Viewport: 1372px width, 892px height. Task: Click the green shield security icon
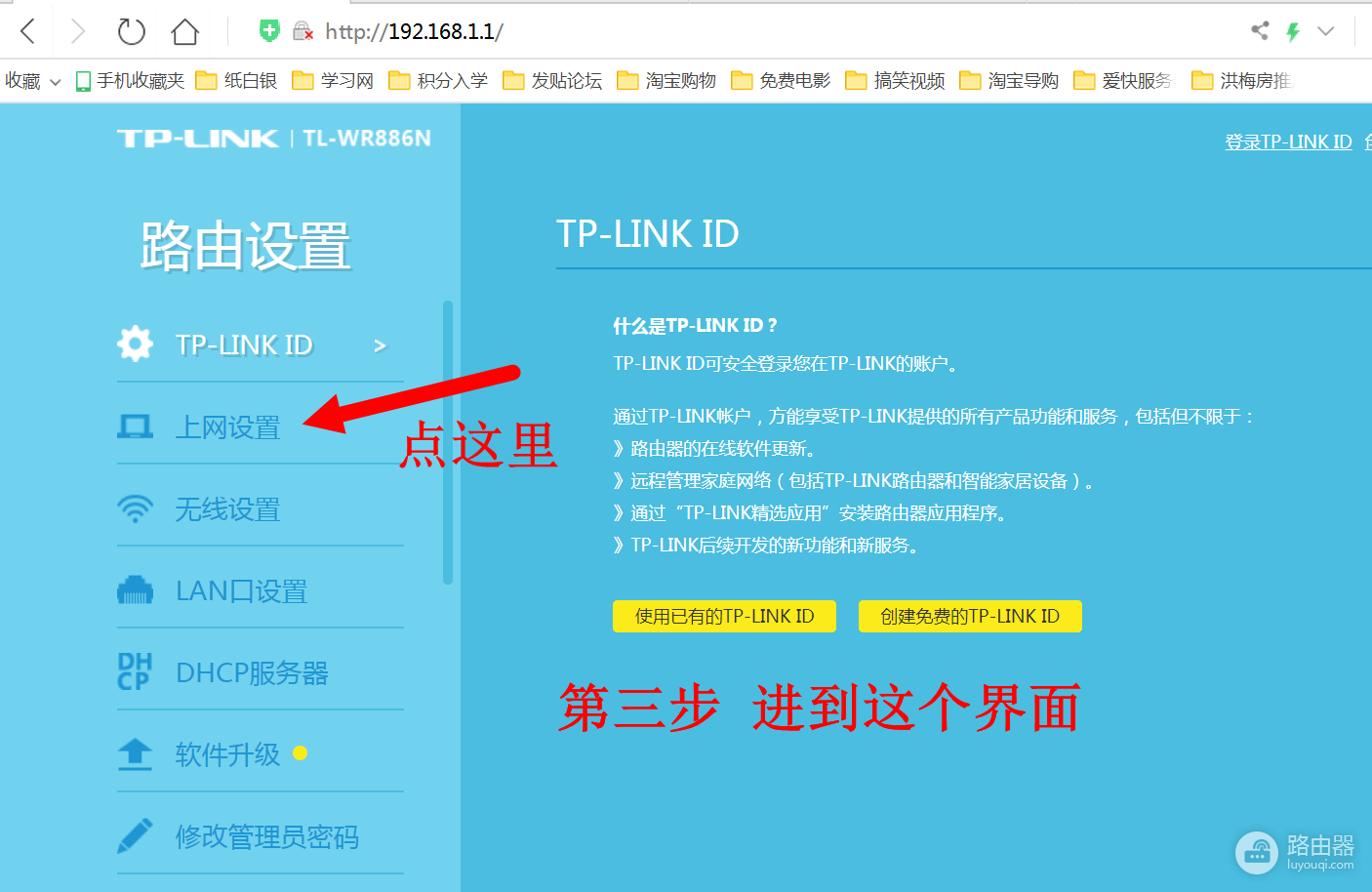[269, 31]
